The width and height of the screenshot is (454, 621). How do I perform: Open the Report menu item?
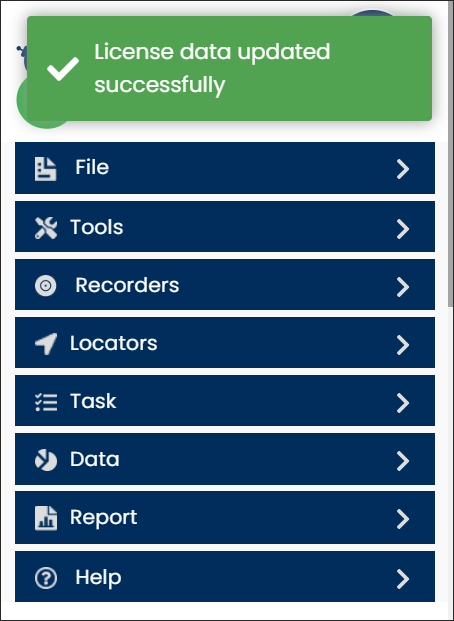(225, 517)
